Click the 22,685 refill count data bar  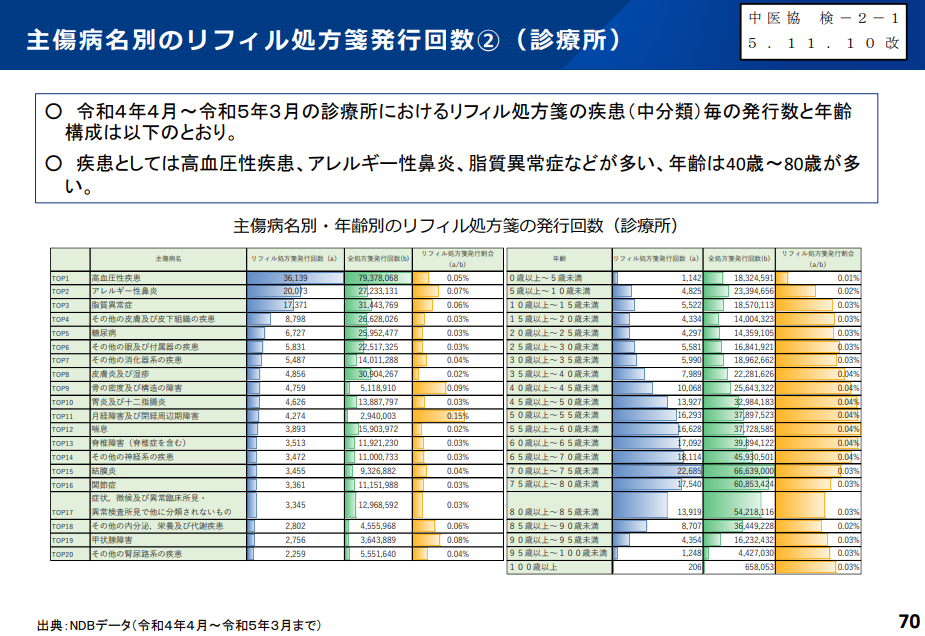(656, 470)
